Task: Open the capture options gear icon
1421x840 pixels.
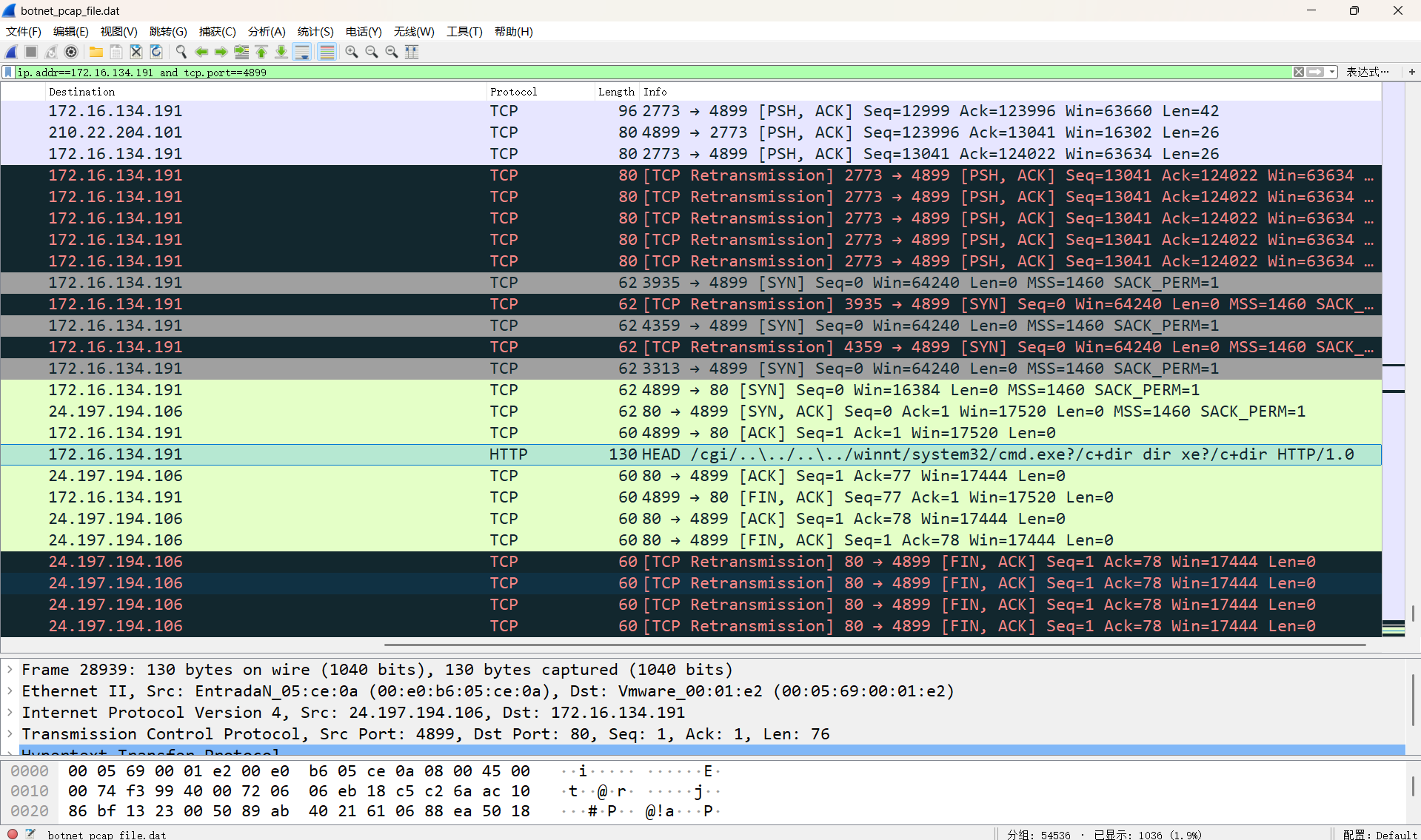Action: click(x=71, y=52)
